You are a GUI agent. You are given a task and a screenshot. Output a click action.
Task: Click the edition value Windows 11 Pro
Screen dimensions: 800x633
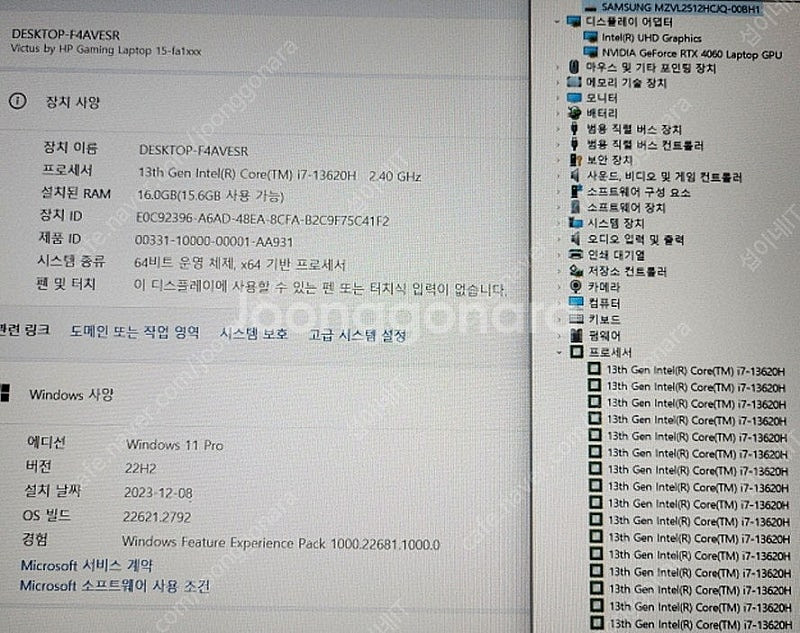tap(174, 445)
